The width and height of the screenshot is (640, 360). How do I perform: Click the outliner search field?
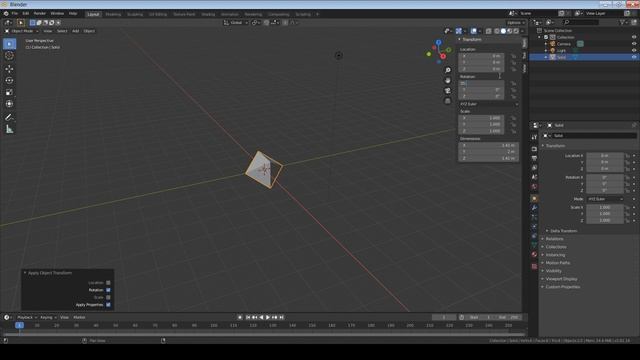[581, 22]
